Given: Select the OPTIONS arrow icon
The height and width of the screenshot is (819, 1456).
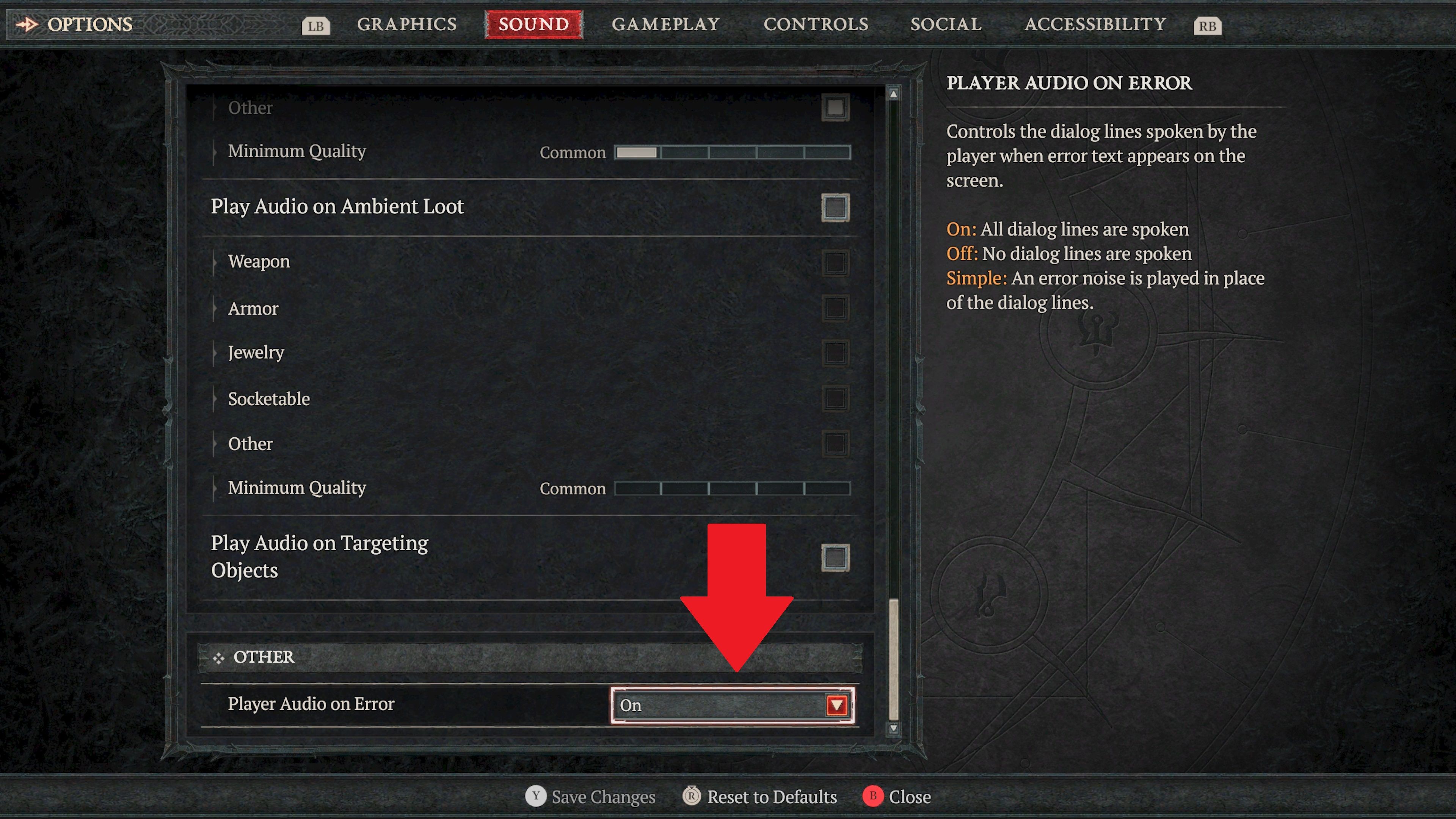Looking at the screenshot, I should 26,23.
